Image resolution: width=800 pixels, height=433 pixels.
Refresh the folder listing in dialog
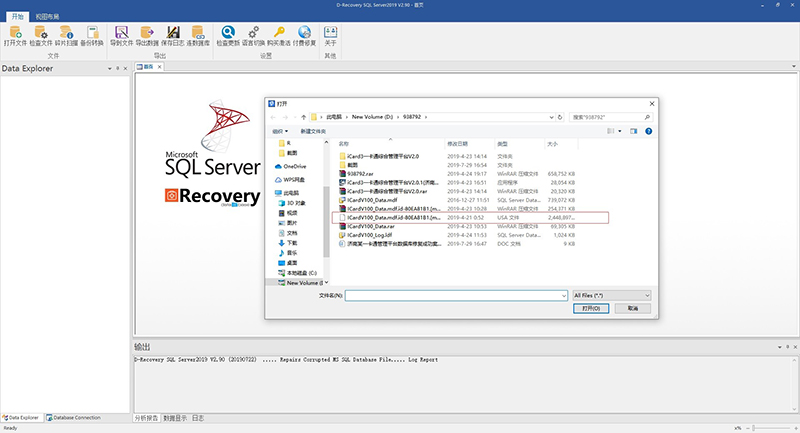pyautogui.click(x=560, y=117)
